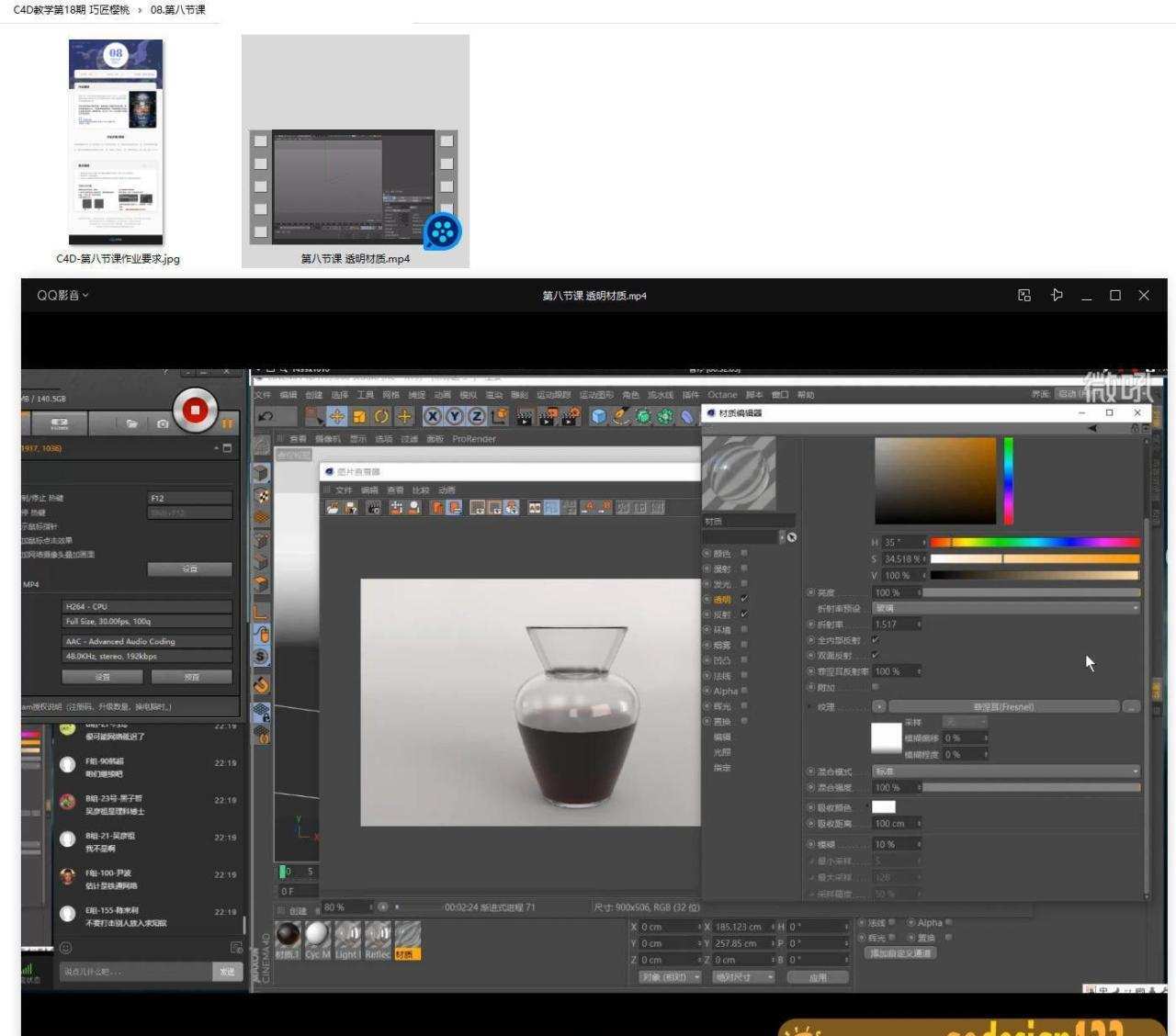
Task: Click the texture arrow button beside 纹理
Action: coord(879,706)
